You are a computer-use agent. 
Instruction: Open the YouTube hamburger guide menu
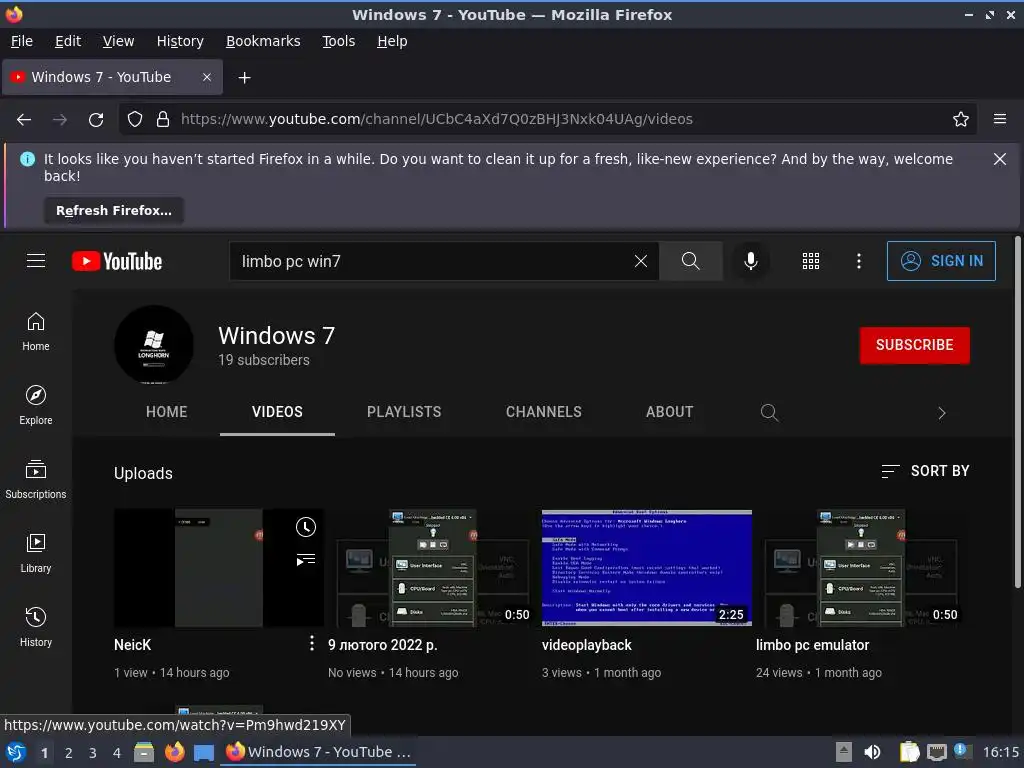tap(36, 261)
